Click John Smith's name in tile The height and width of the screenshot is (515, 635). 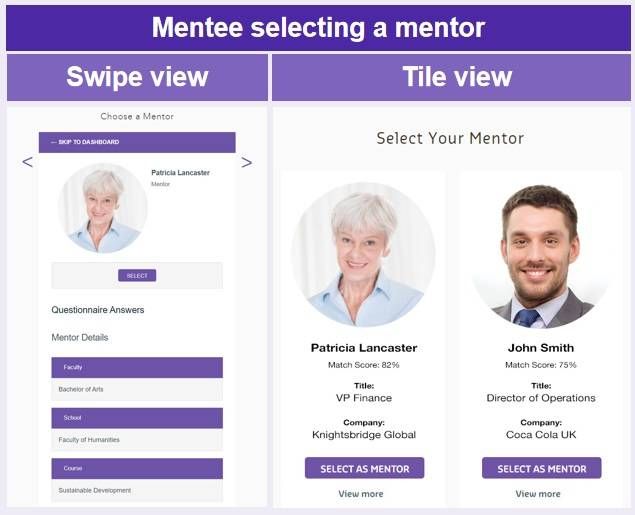(541, 348)
